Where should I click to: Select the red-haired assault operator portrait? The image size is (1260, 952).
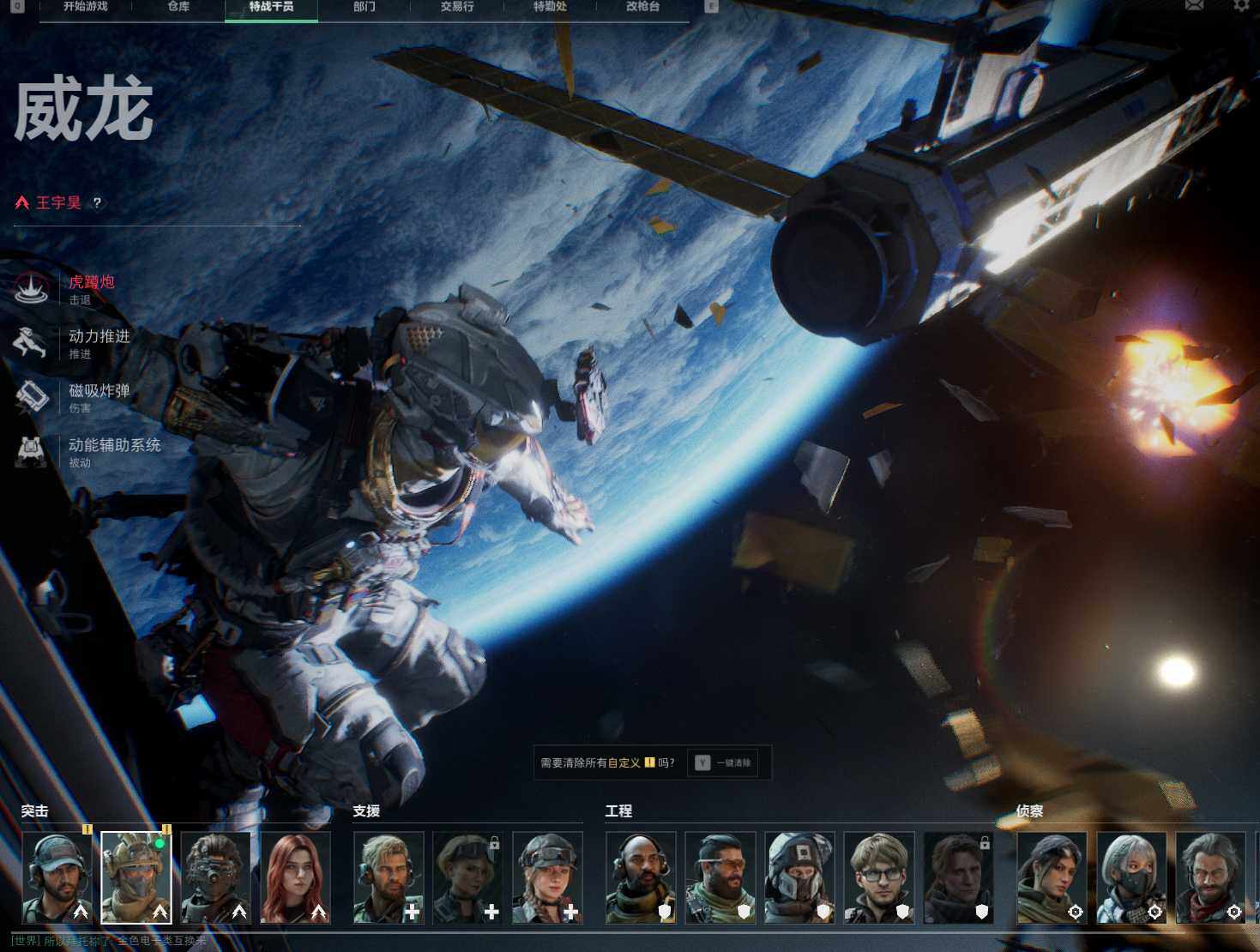(295, 877)
